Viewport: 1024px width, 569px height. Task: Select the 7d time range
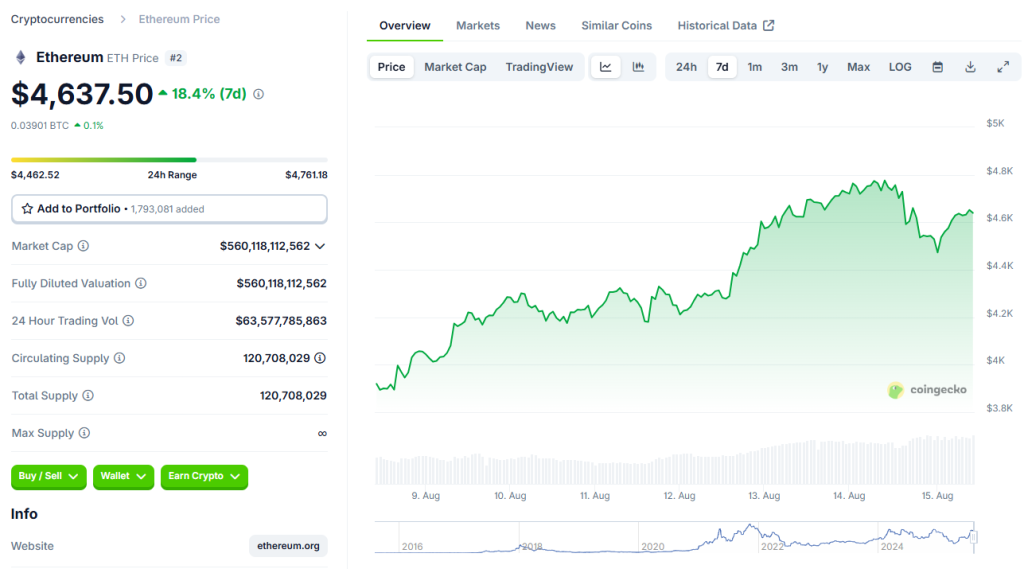722,67
